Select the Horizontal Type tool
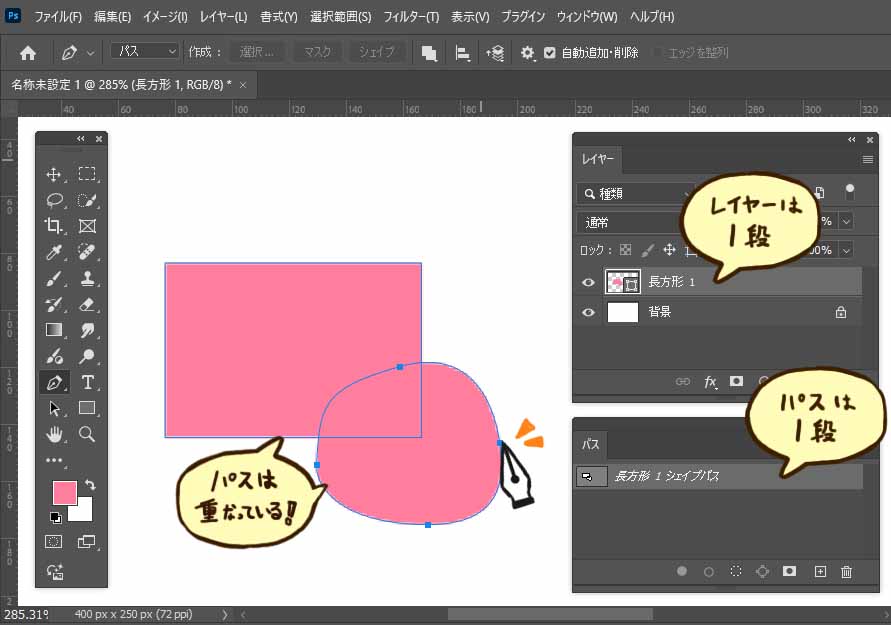The height and width of the screenshot is (625, 891). [x=87, y=382]
